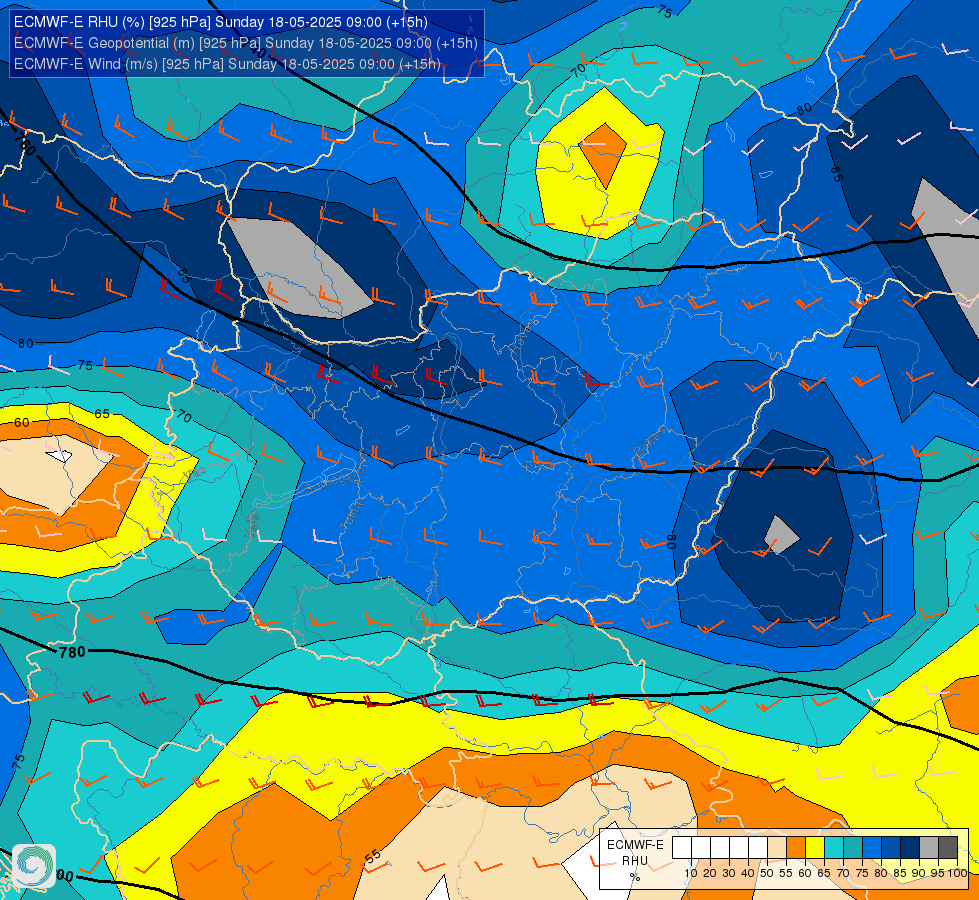This screenshot has width=979, height=900.
Task: Pick the orange 55-60% legend swatch
Action: click(x=796, y=847)
